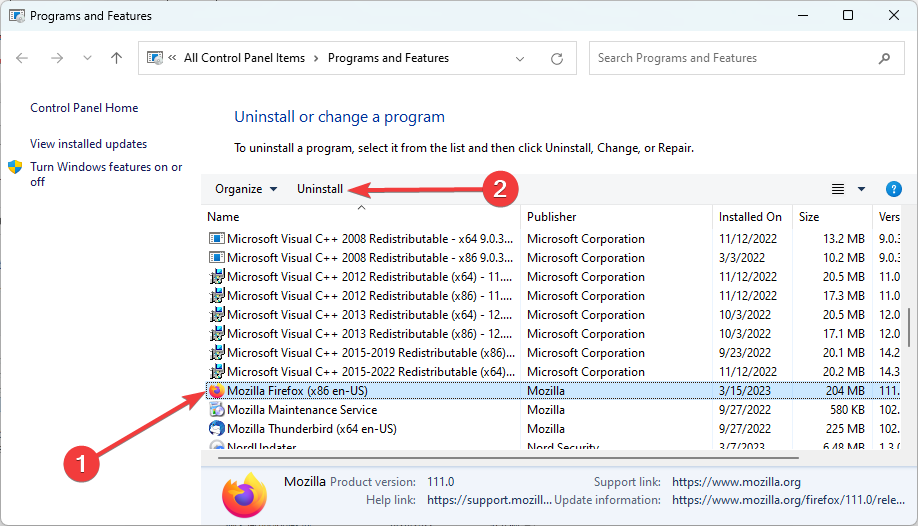Click the https://www.mozilla.org support link
The image size is (918, 526).
(x=737, y=482)
